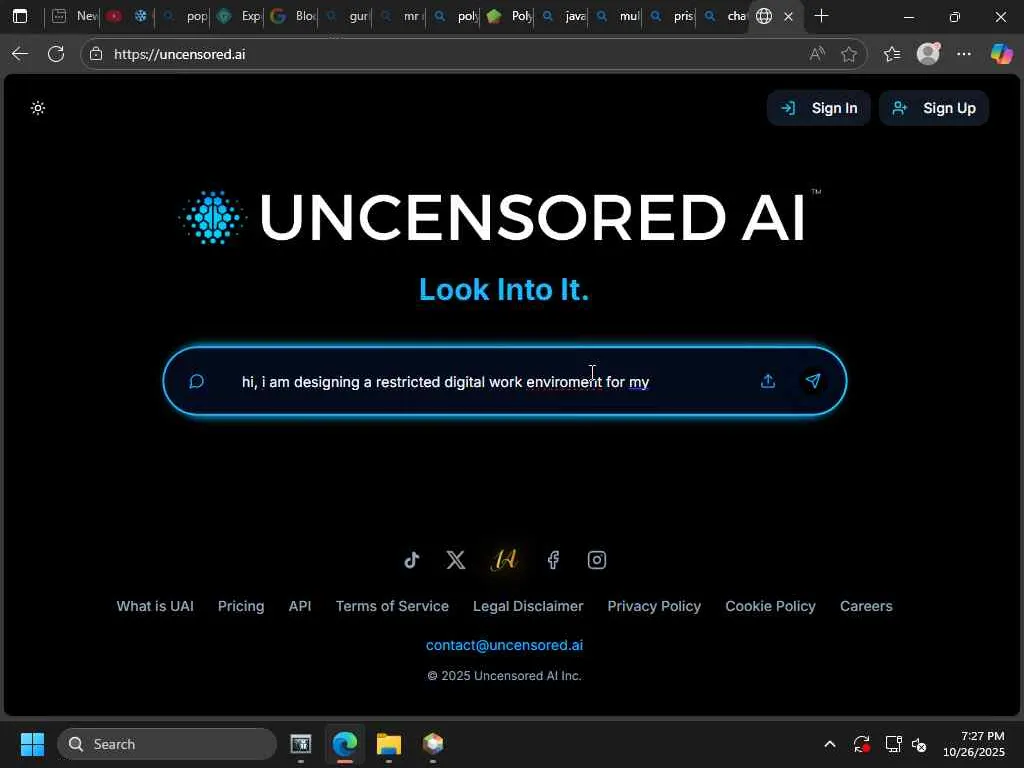Image resolution: width=1024 pixels, height=768 pixels.
Task: Switch to the 'Exp' tab
Action: coord(238,16)
